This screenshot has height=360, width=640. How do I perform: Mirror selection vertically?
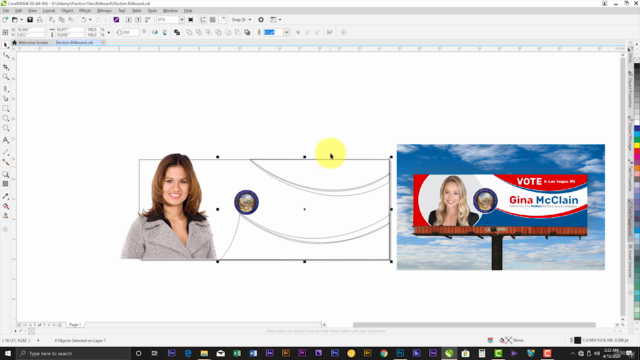(164, 32)
